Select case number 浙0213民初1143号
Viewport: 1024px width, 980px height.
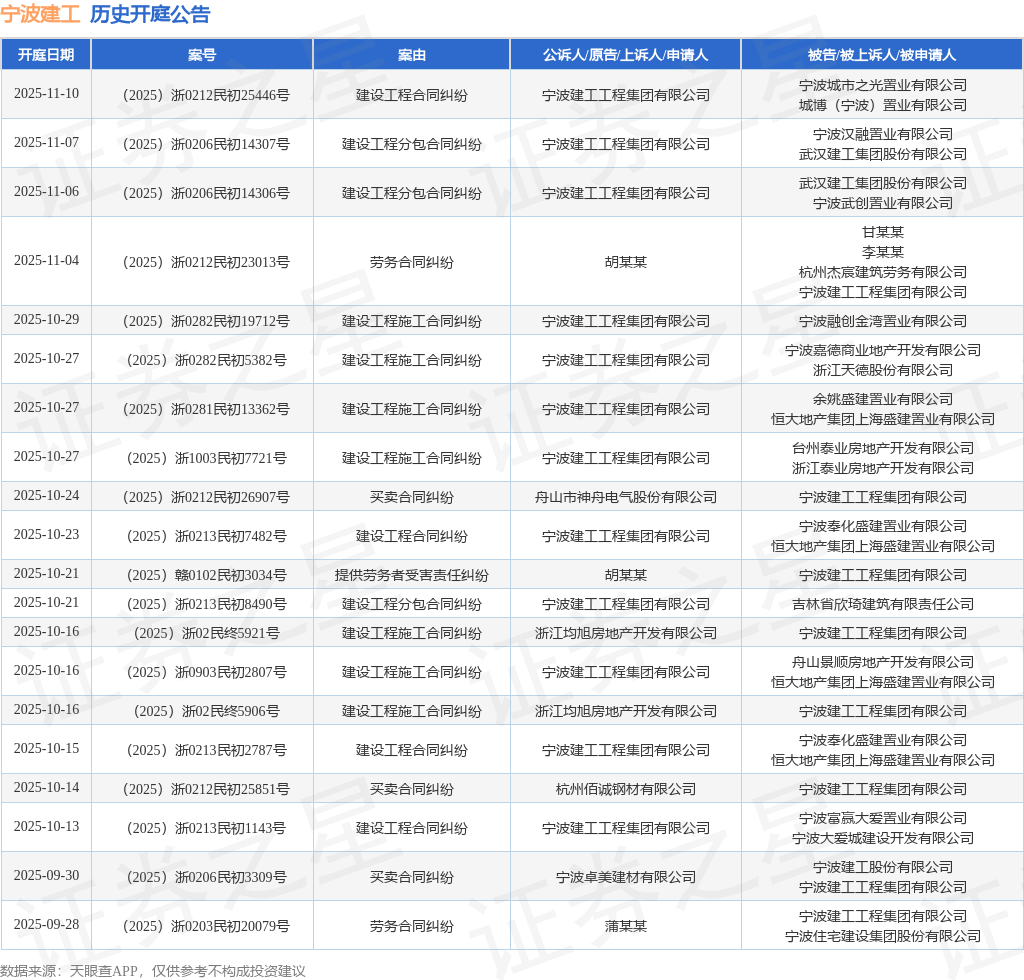tap(206, 829)
